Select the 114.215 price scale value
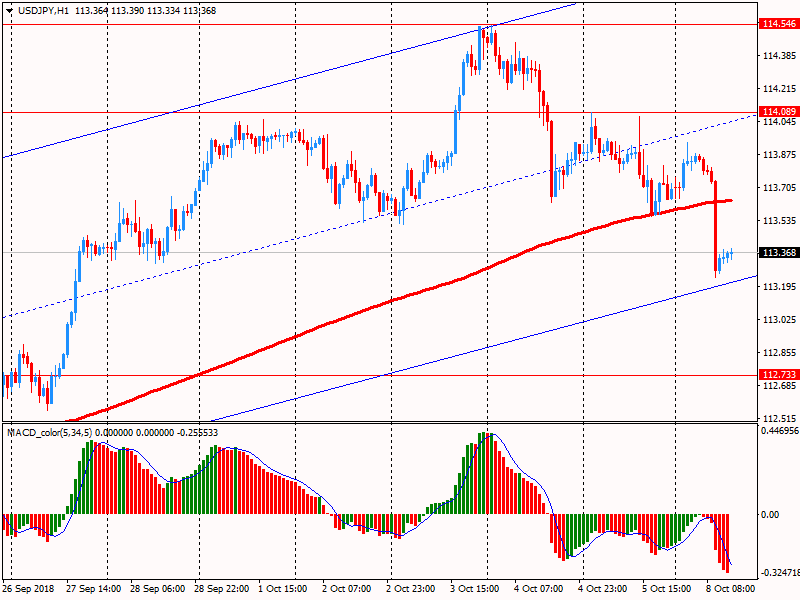The height and width of the screenshot is (600, 800). tap(779, 89)
